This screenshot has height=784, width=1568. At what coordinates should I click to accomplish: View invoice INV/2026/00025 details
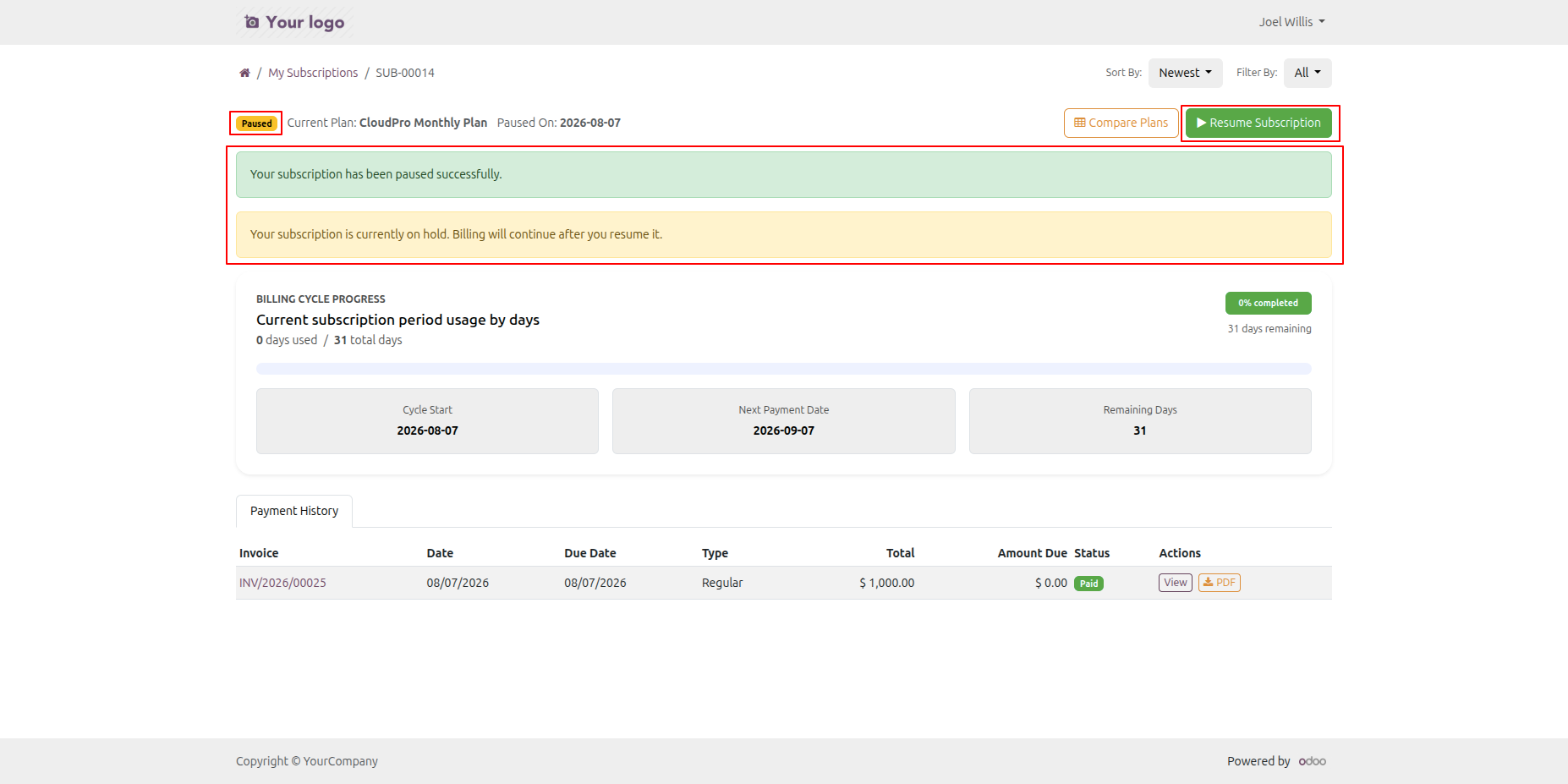tap(1175, 583)
